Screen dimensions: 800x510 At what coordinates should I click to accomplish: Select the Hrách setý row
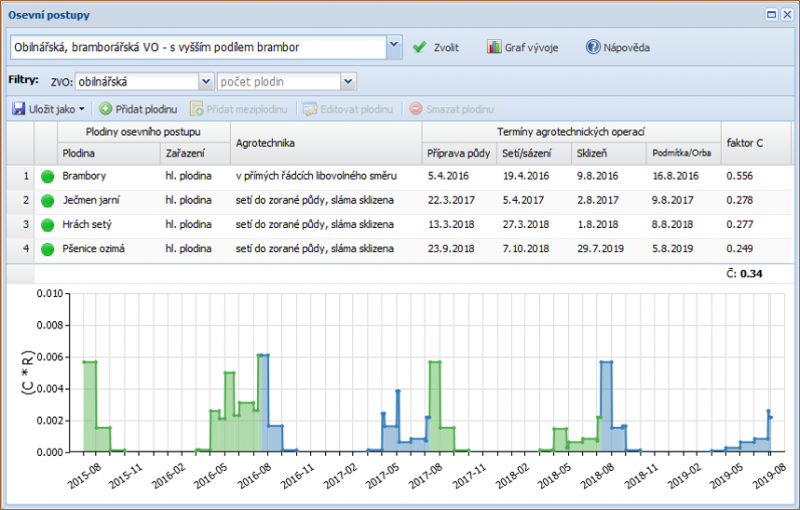pyautogui.click(x=87, y=222)
